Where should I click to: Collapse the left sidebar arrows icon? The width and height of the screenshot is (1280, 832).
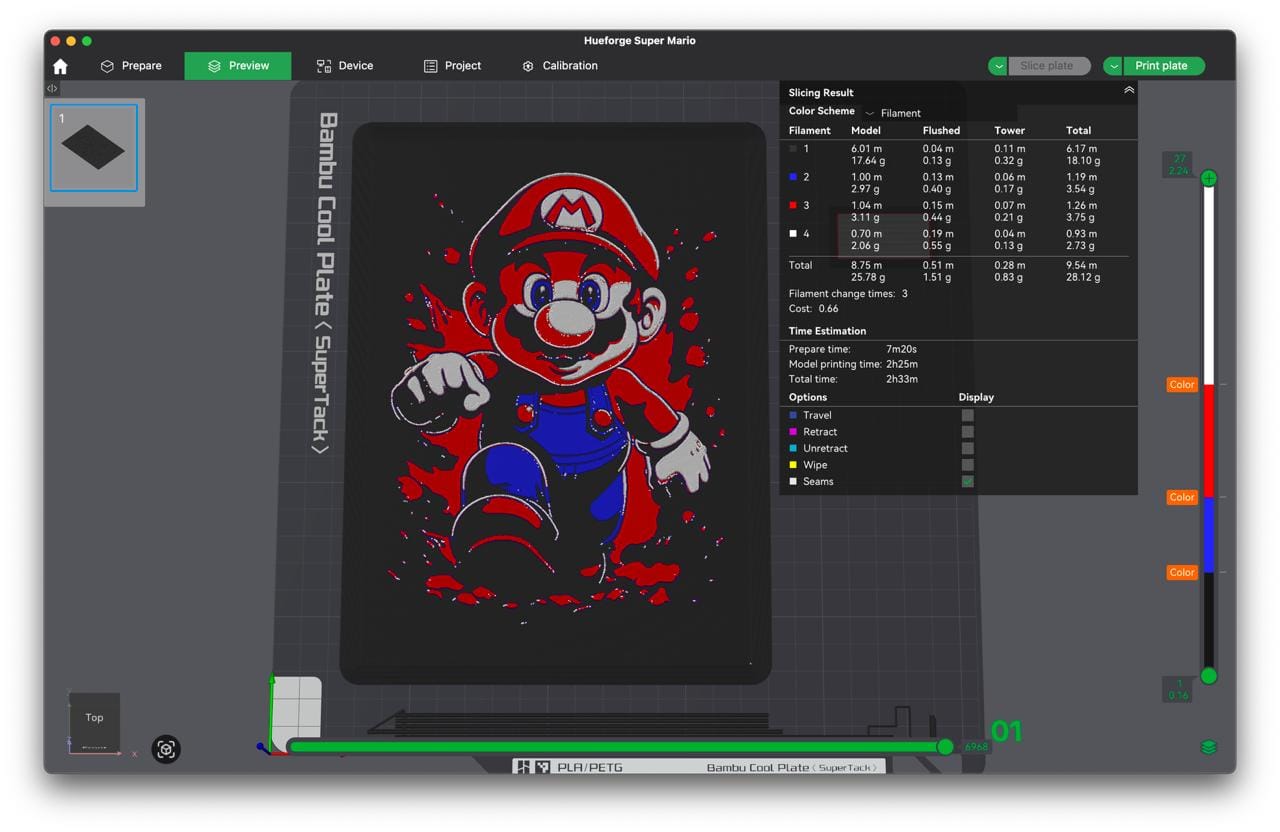pos(52,89)
